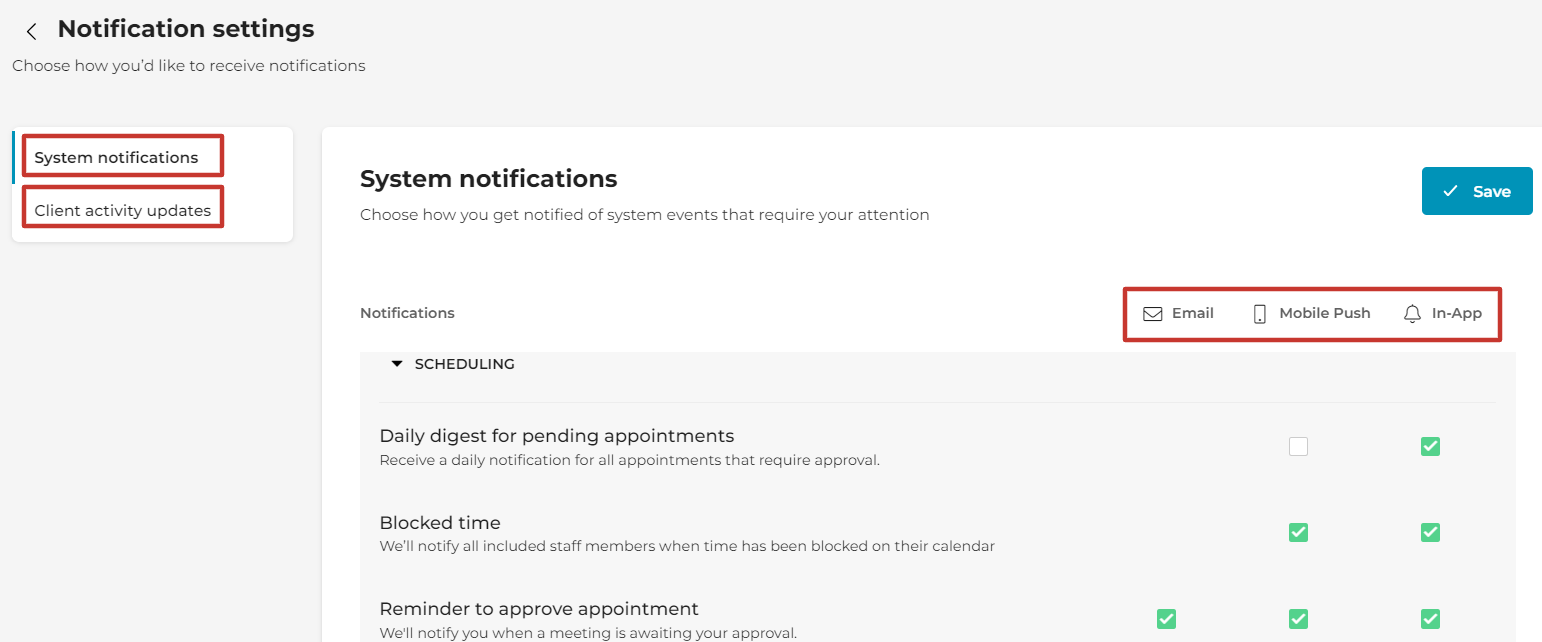
Task: Click the Notifications column header label
Action: (407, 313)
